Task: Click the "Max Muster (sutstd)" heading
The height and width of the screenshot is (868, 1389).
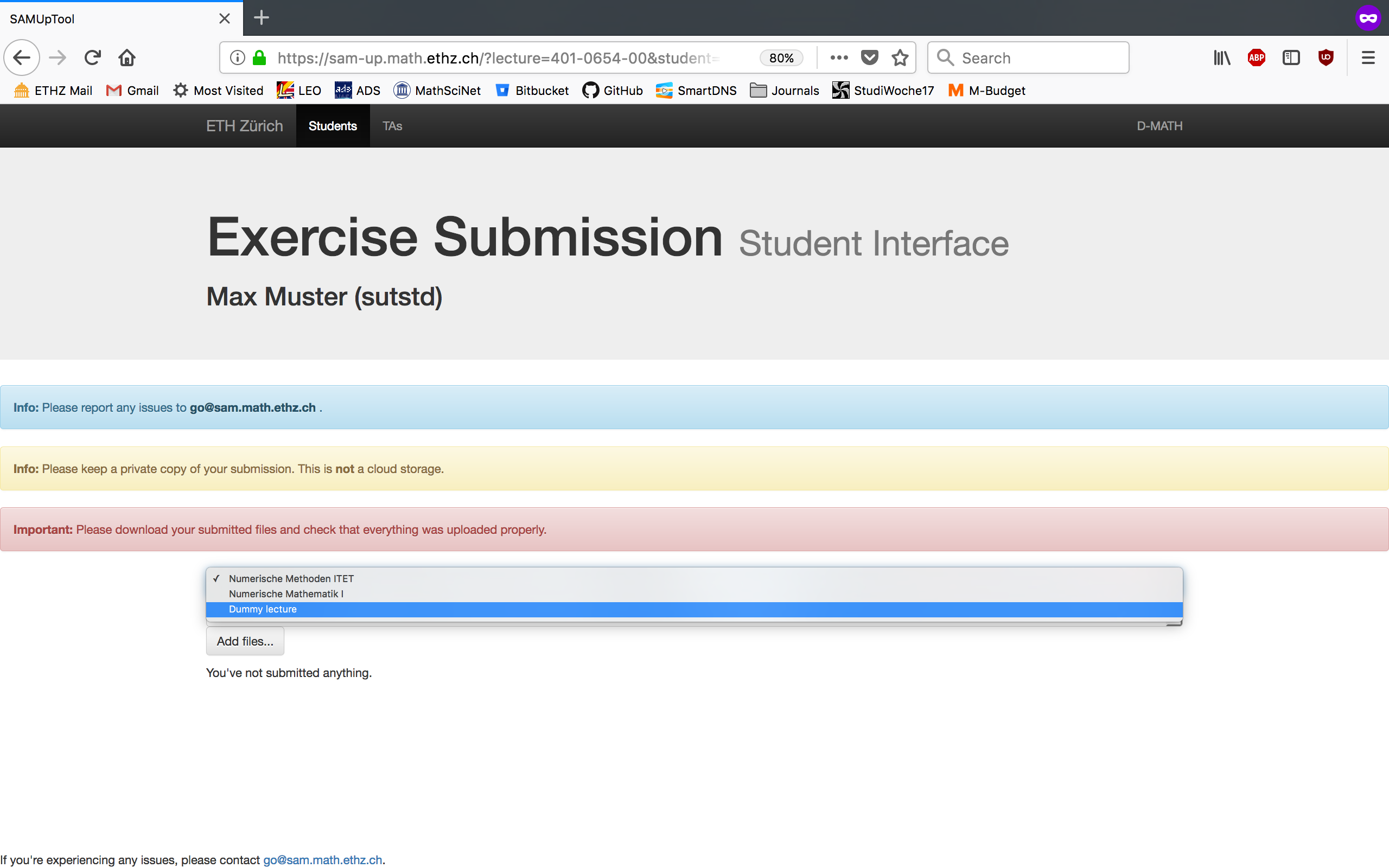Action: click(x=324, y=296)
